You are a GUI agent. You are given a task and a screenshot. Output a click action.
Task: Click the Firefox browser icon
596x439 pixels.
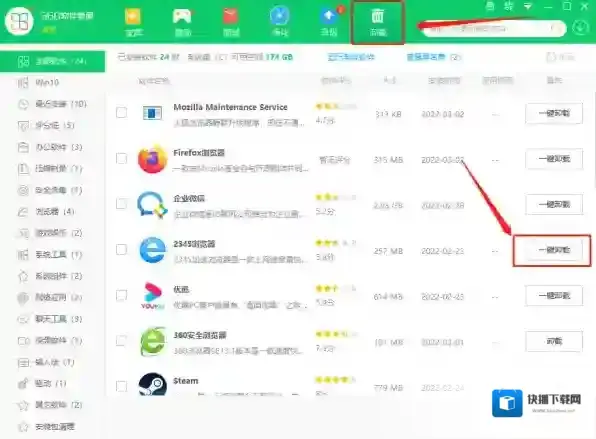click(152, 159)
